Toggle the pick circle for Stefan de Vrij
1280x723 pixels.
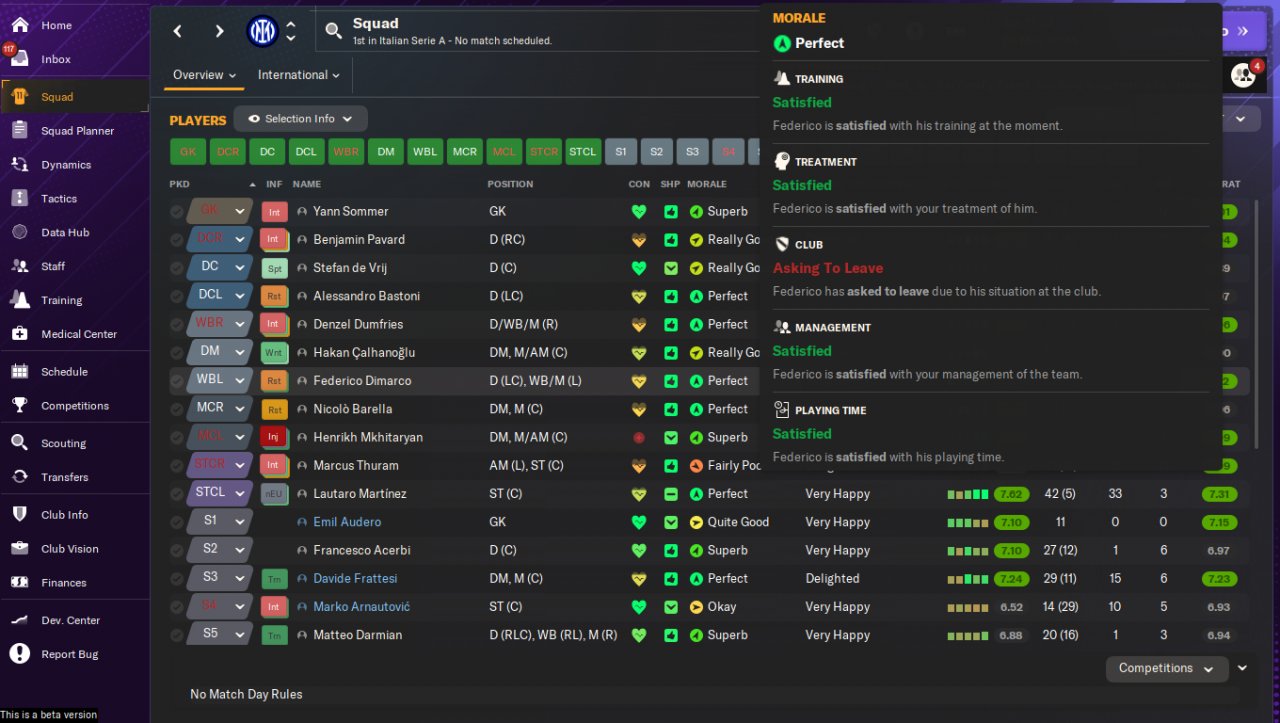177,268
